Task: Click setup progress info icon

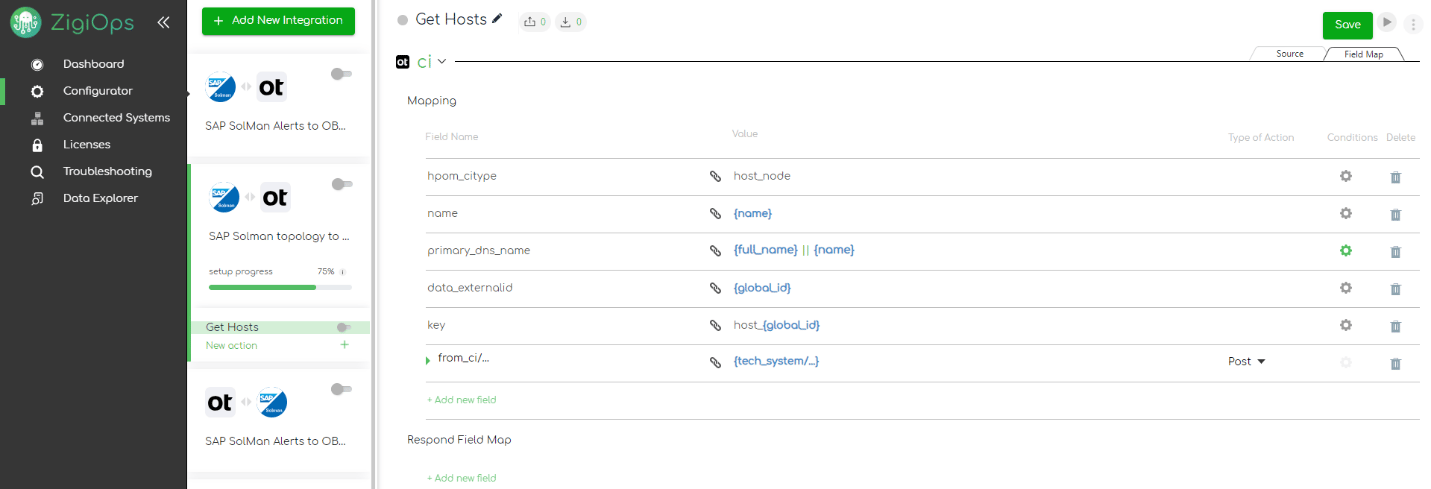Action: [343, 271]
